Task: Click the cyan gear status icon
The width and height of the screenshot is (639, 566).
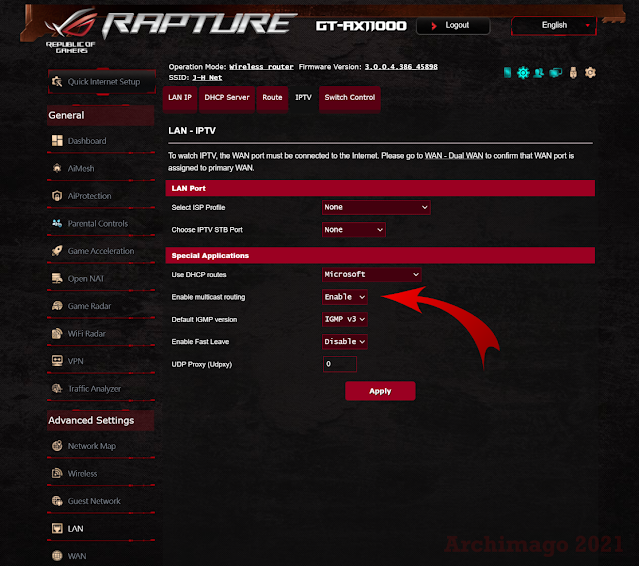Action: pyautogui.click(x=523, y=73)
